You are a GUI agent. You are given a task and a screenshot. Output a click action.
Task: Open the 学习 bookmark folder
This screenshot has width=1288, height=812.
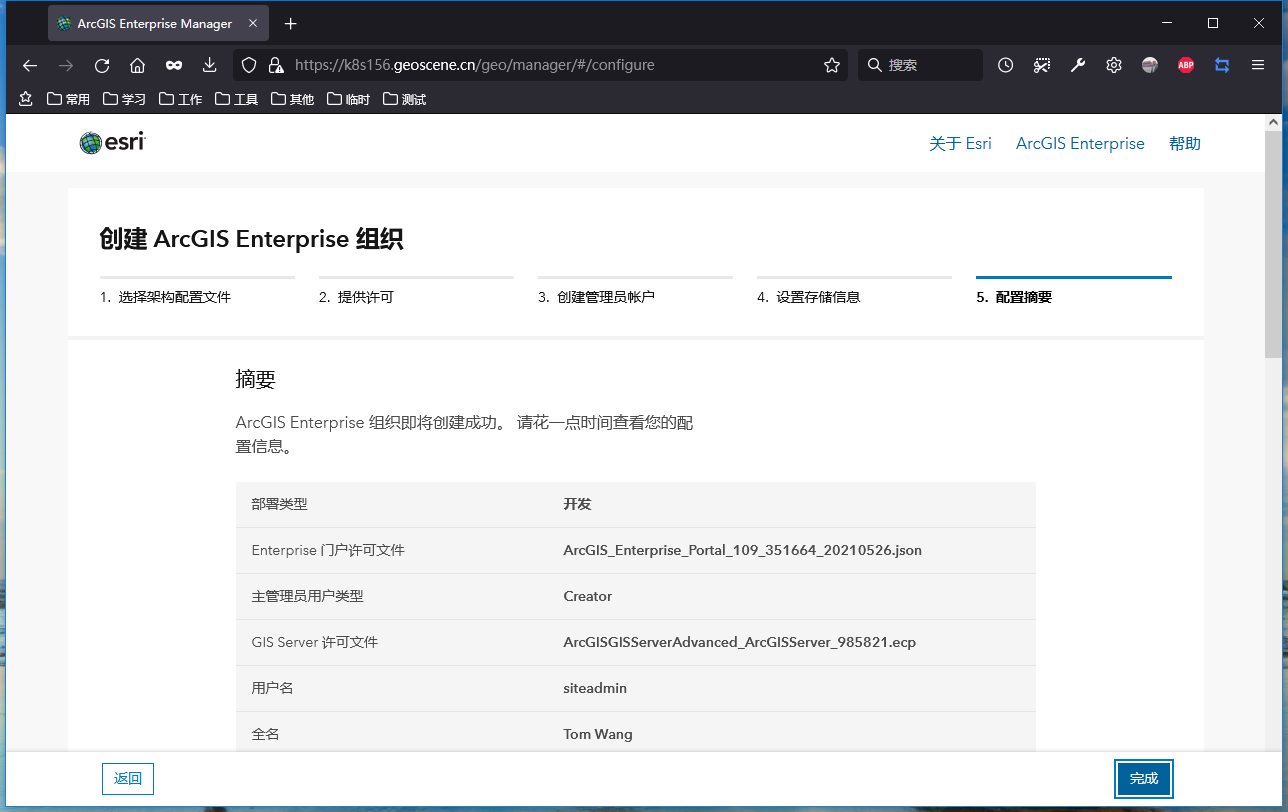[x=124, y=99]
